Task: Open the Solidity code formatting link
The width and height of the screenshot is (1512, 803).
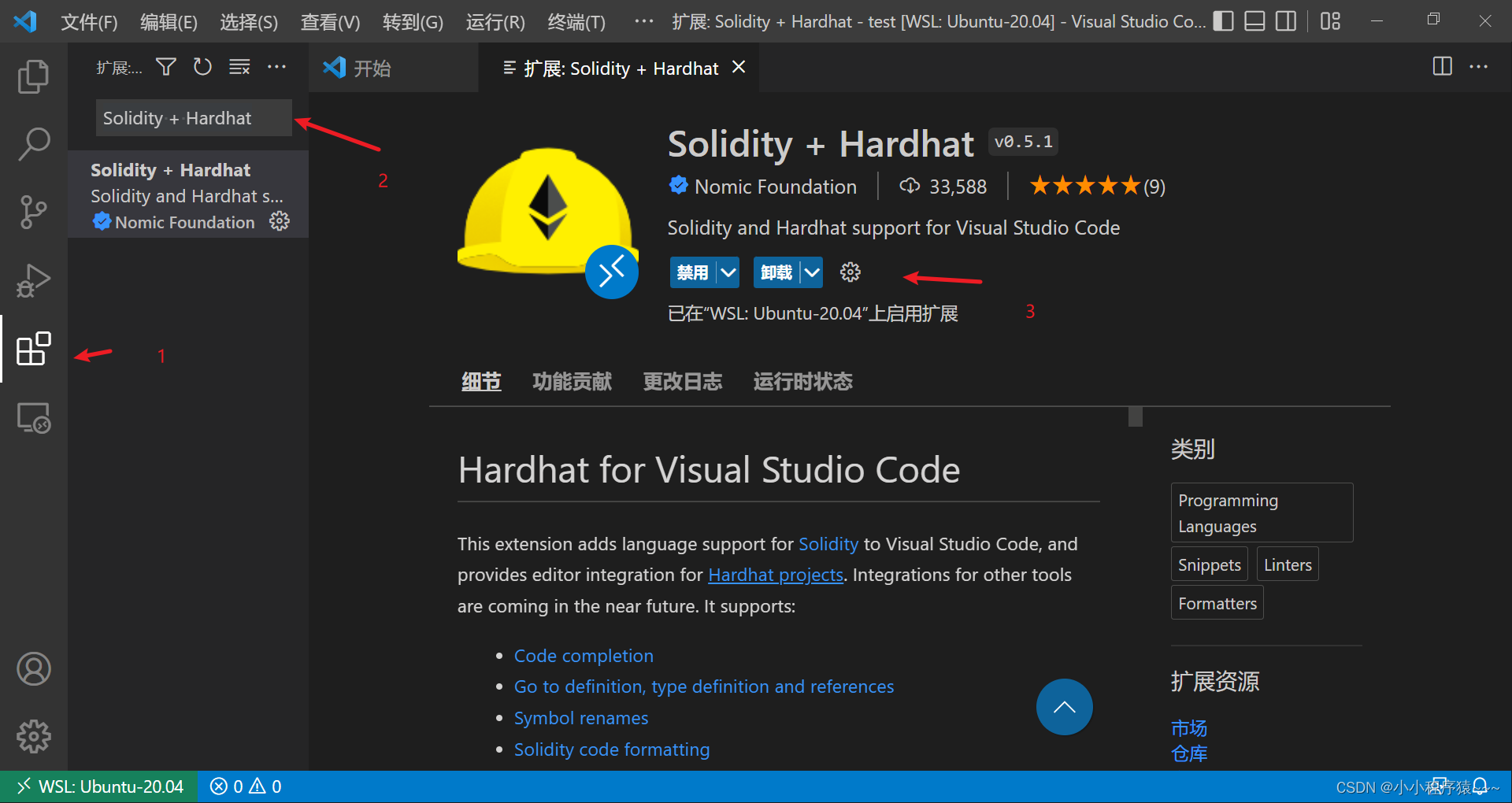Action: point(612,749)
